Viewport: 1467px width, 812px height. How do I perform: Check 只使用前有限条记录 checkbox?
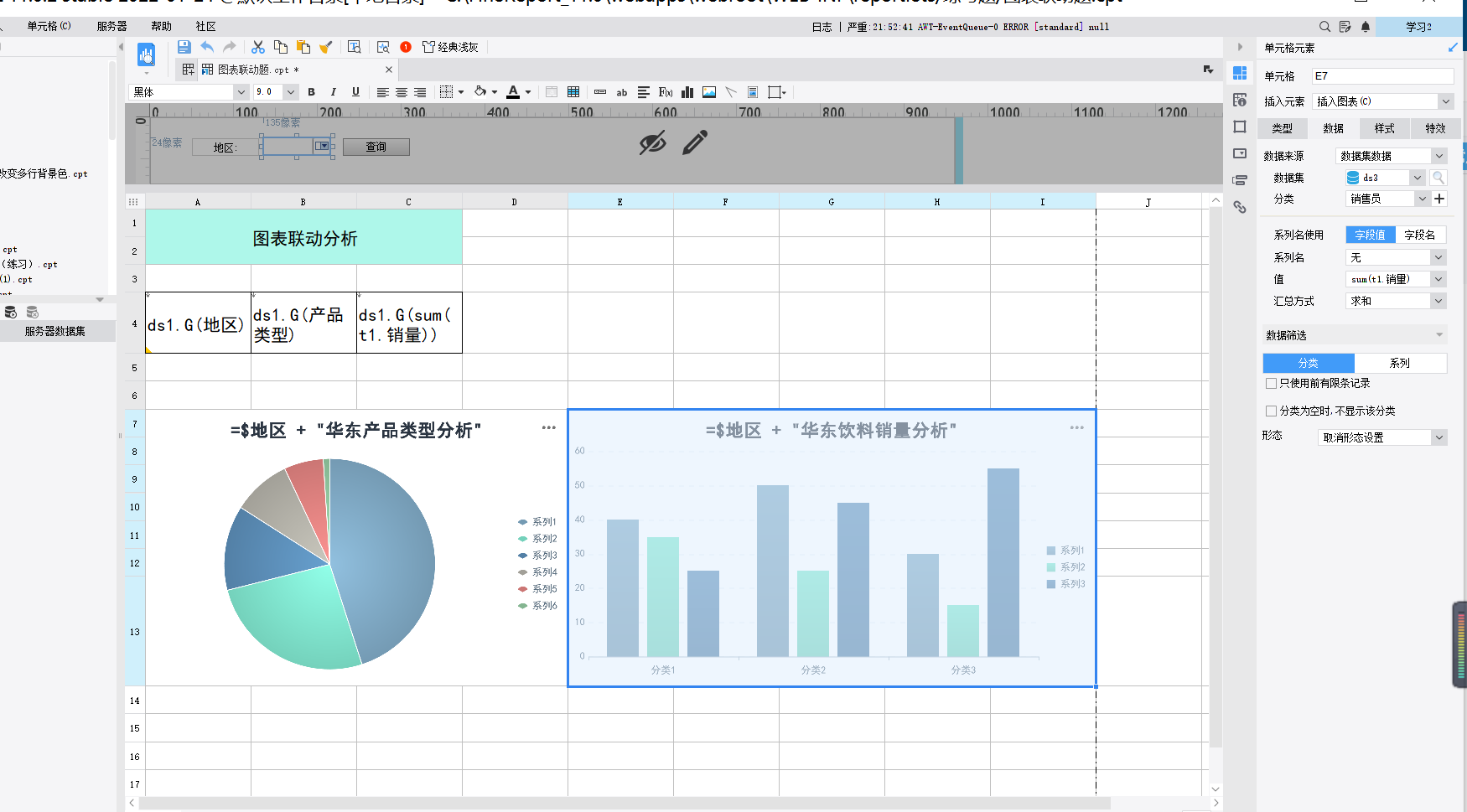pyautogui.click(x=1271, y=384)
